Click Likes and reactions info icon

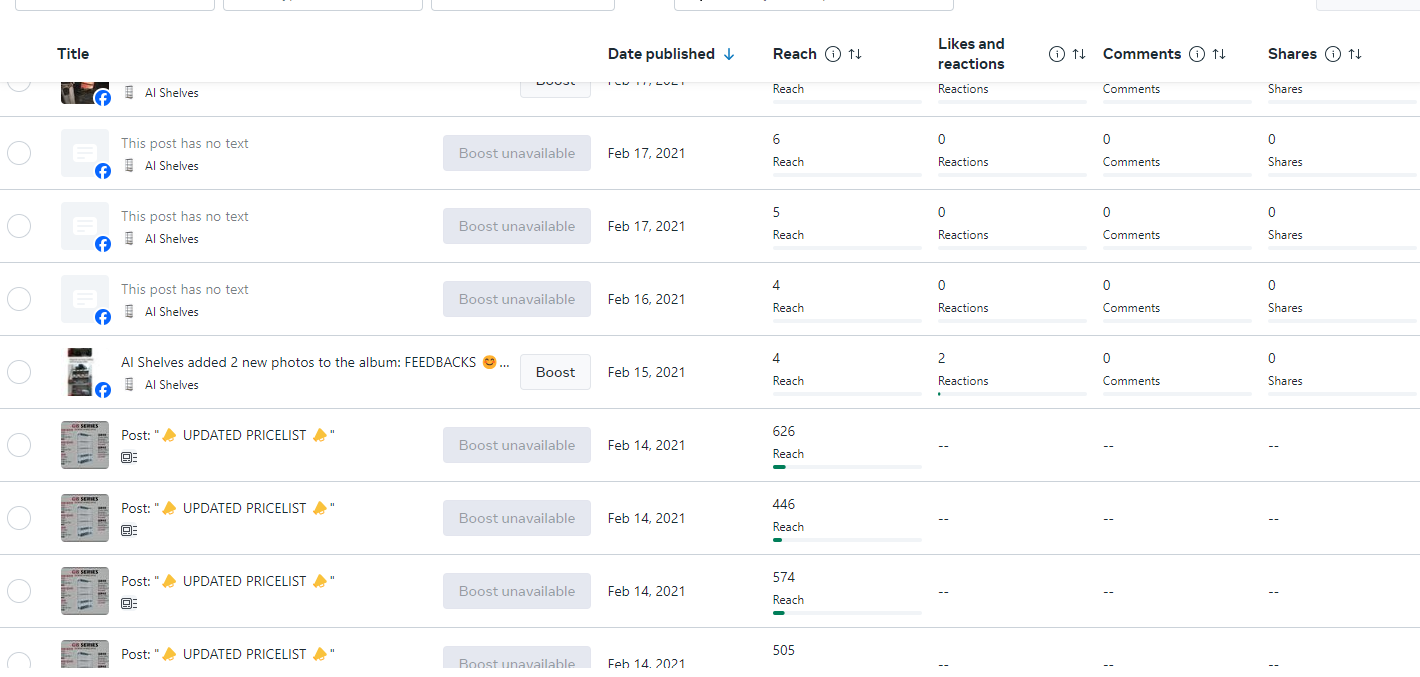coord(1056,54)
